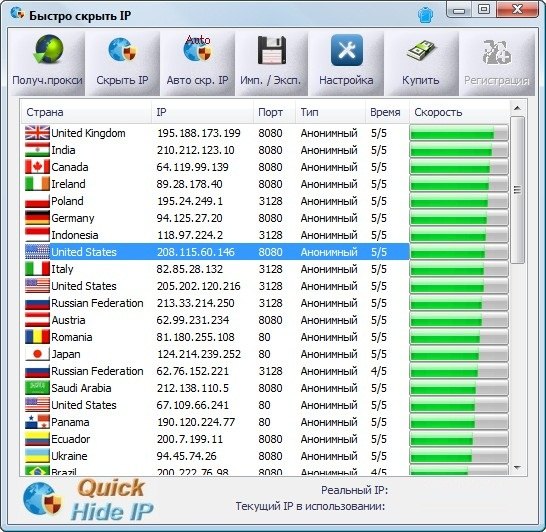Screen dimensions: 546x532
Task: Click the Ecuador flag icon
Action: [x=37, y=439]
